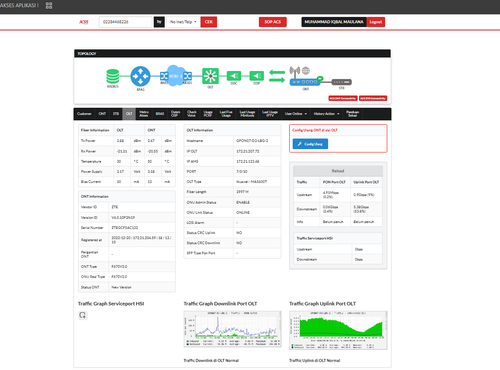Click the ACS ONT Connectivity button
Image resolution: width=500 pixels, height=370 pixels.
343,98
